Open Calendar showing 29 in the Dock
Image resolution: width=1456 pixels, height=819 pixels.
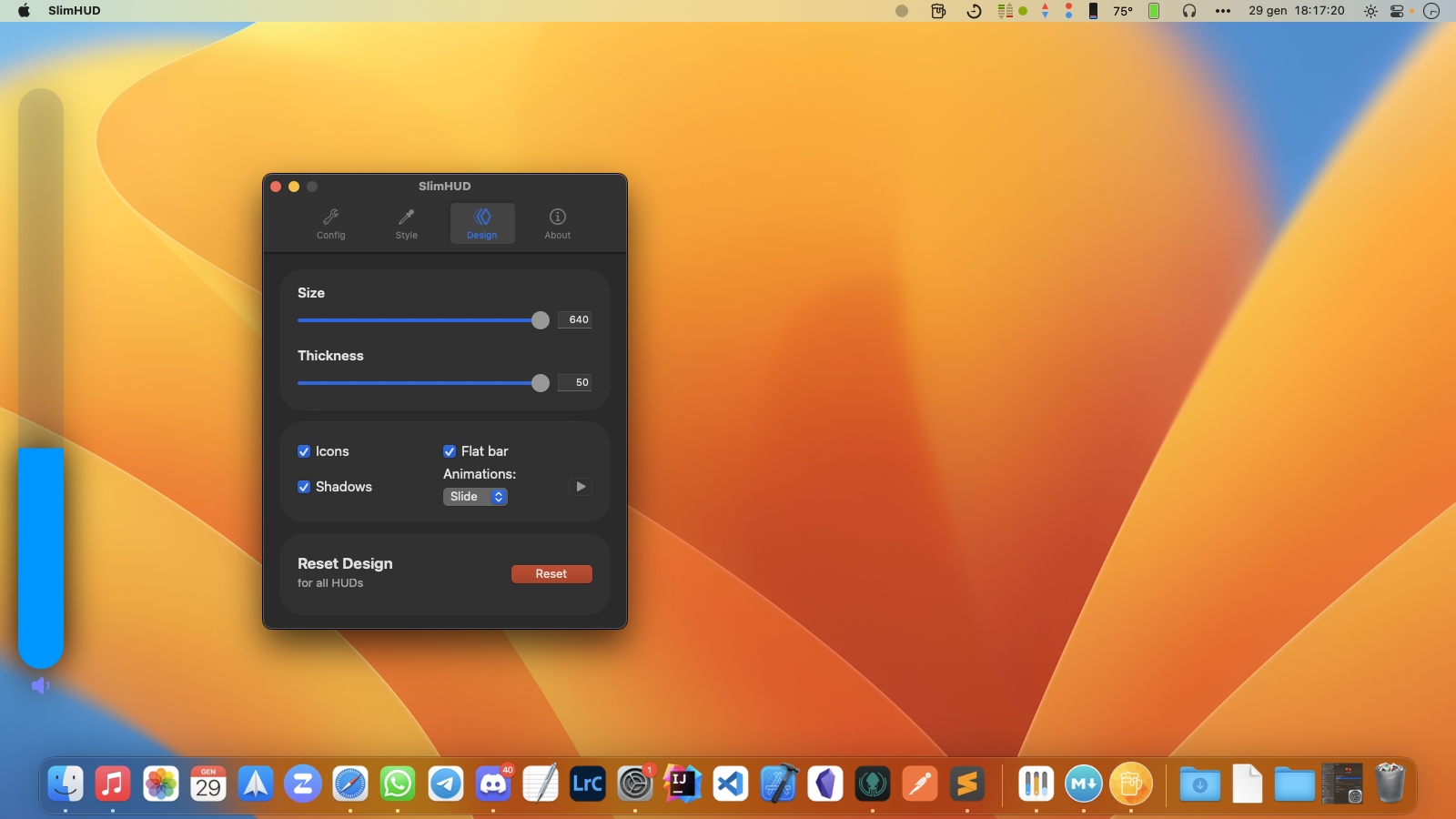click(x=208, y=784)
